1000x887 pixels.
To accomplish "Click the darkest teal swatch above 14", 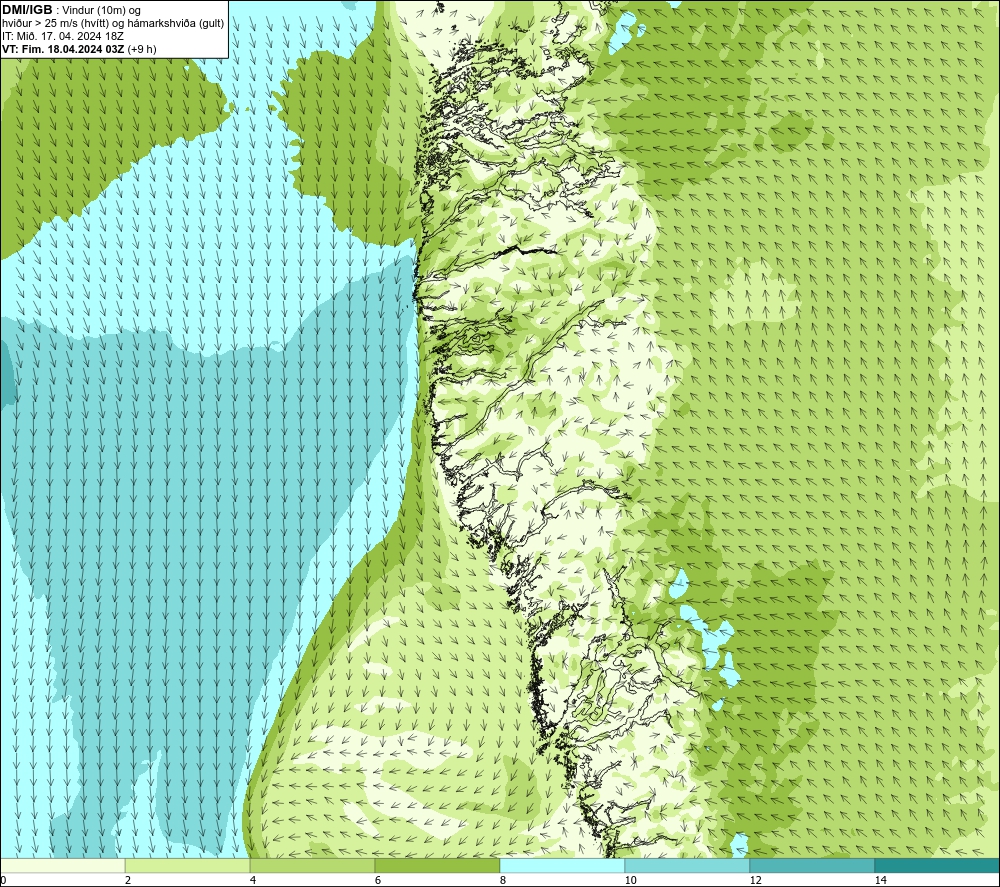I will click(937, 866).
